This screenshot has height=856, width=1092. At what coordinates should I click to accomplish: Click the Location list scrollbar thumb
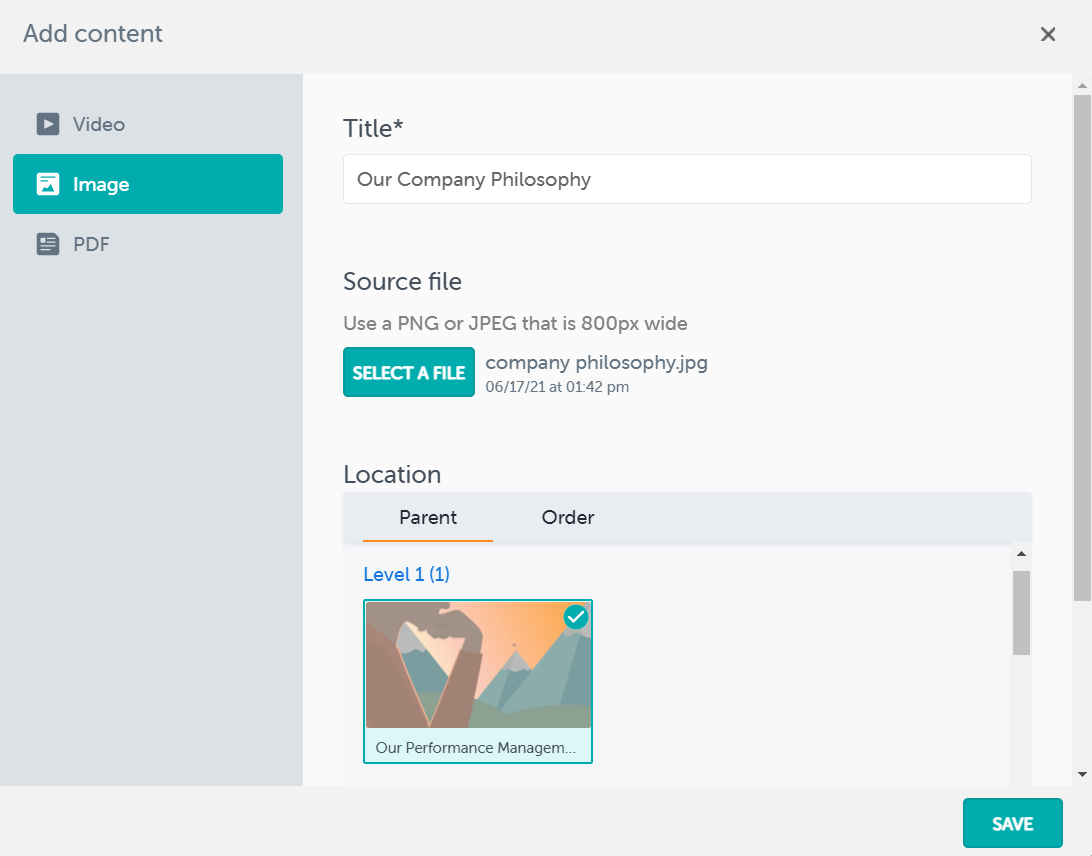coord(1021,612)
